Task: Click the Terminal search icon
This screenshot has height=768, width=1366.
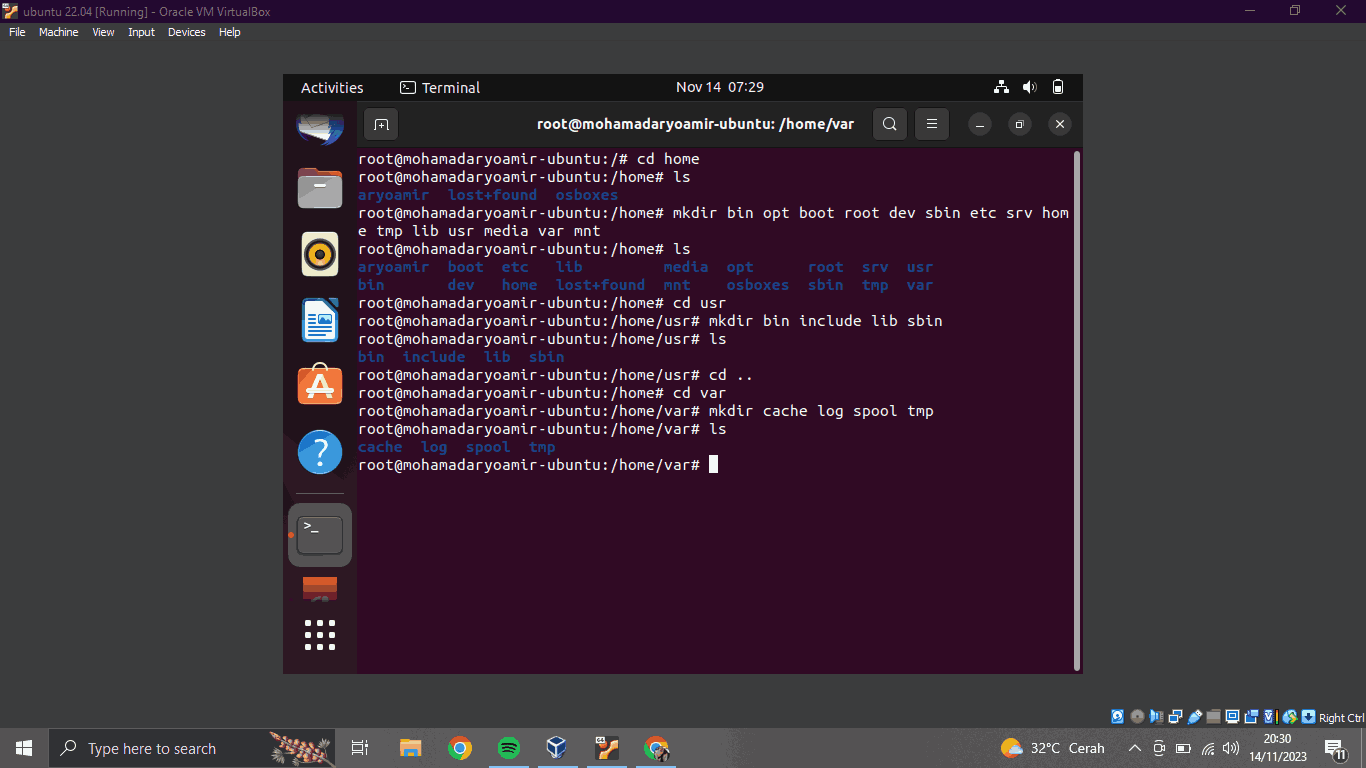Action: (x=890, y=125)
